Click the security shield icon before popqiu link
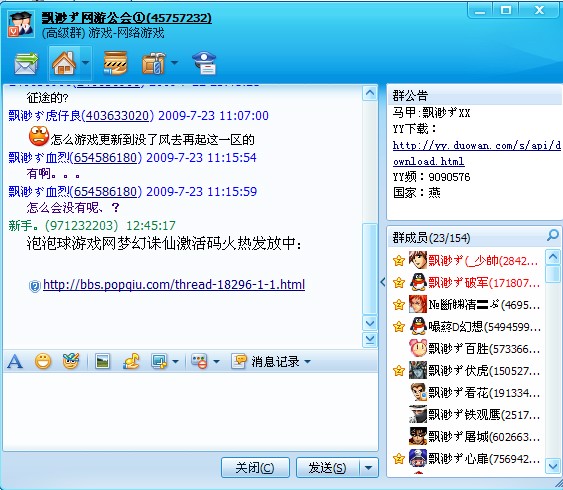The image size is (563, 490). (34, 286)
